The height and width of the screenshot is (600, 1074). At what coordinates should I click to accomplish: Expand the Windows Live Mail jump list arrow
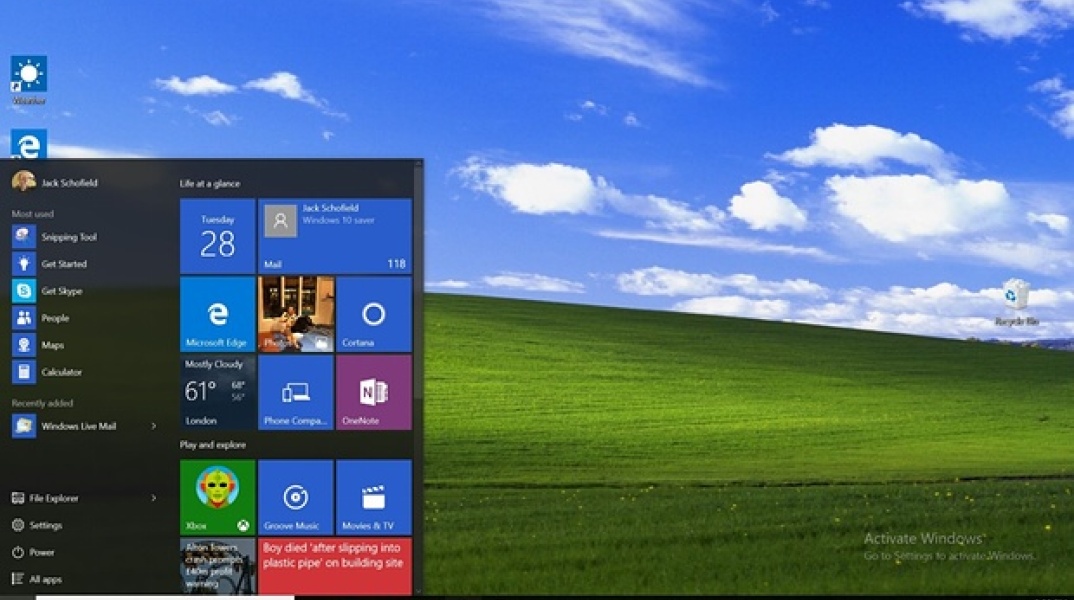(x=153, y=426)
